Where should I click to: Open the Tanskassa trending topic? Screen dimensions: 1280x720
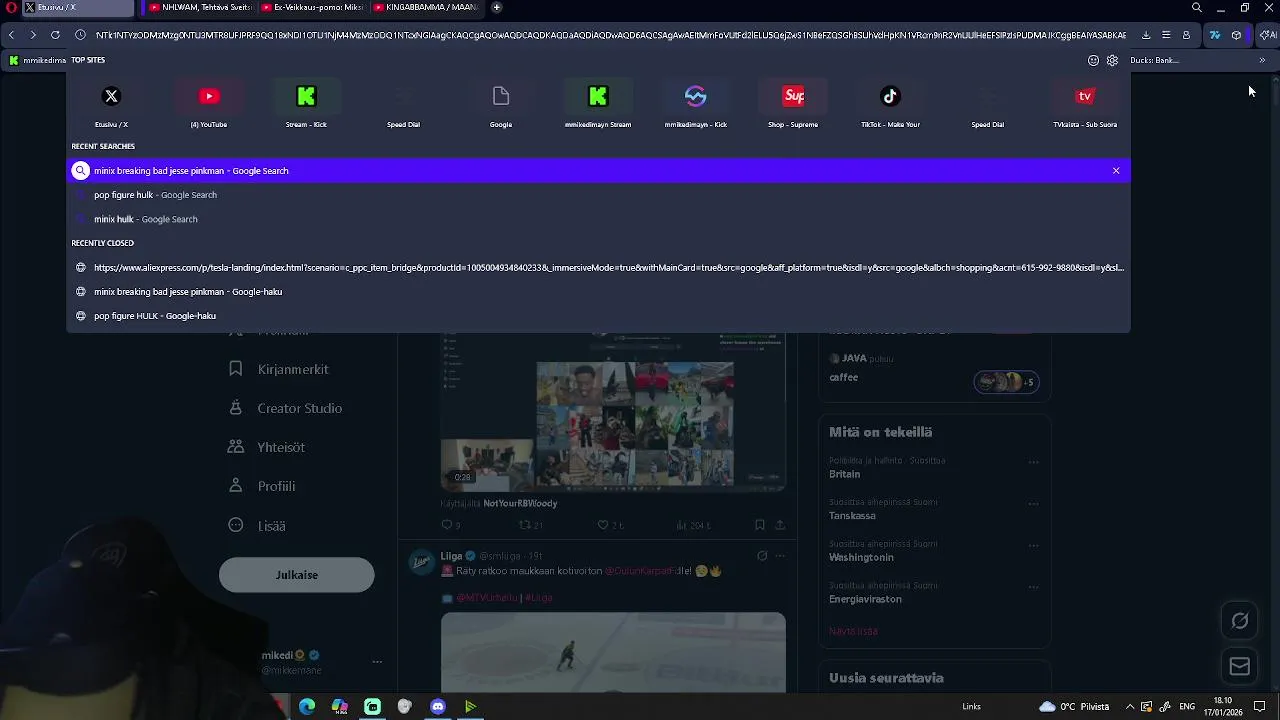click(x=852, y=516)
